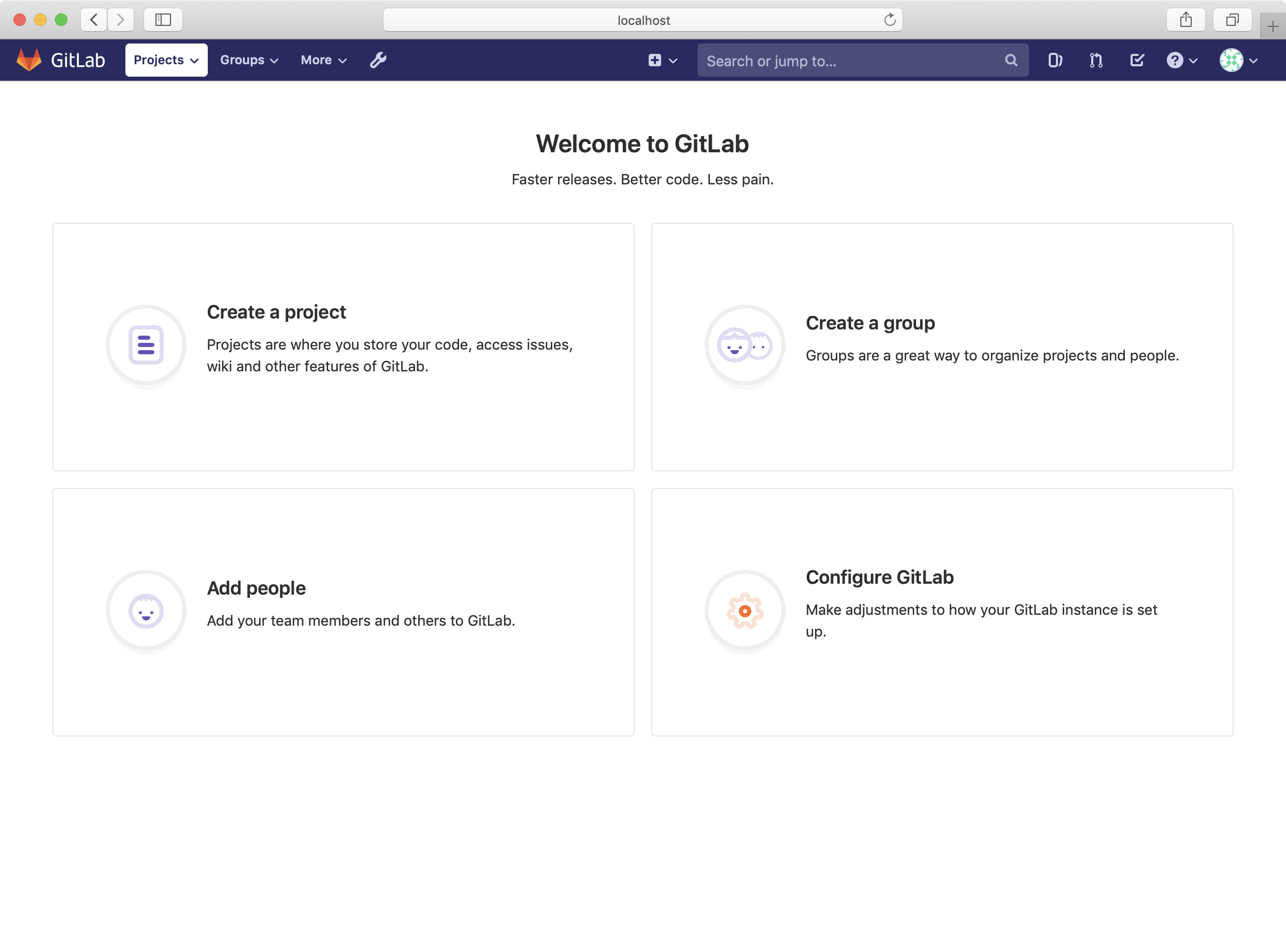This screenshot has width=1286, height=952.
Task: Click the Create a project document icon
Action: pyautogui.click(x=146, y=345)
